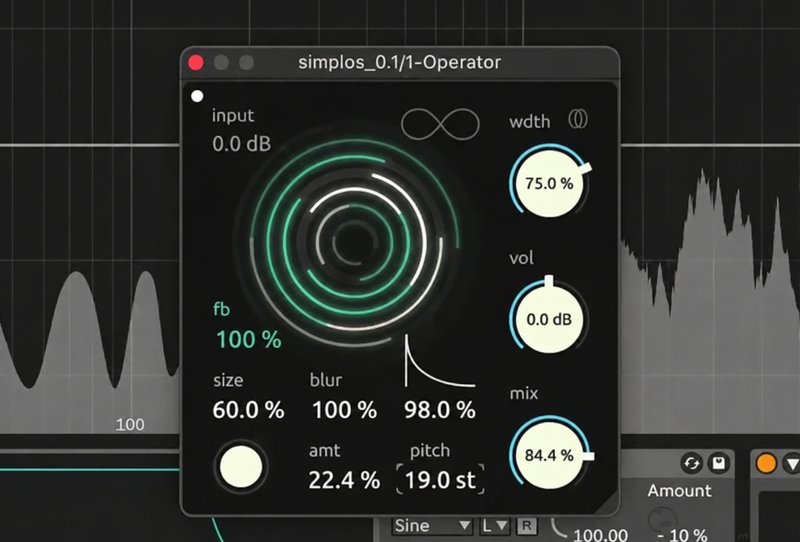This screenshot has width=800, height=542.
Task: Adjust the vol knob at 0.0 dB
Action: pos(549,319)
